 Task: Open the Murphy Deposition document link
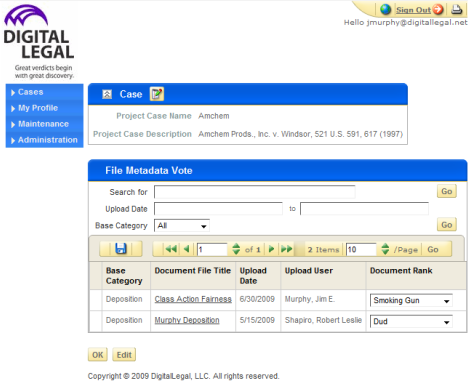187,320
